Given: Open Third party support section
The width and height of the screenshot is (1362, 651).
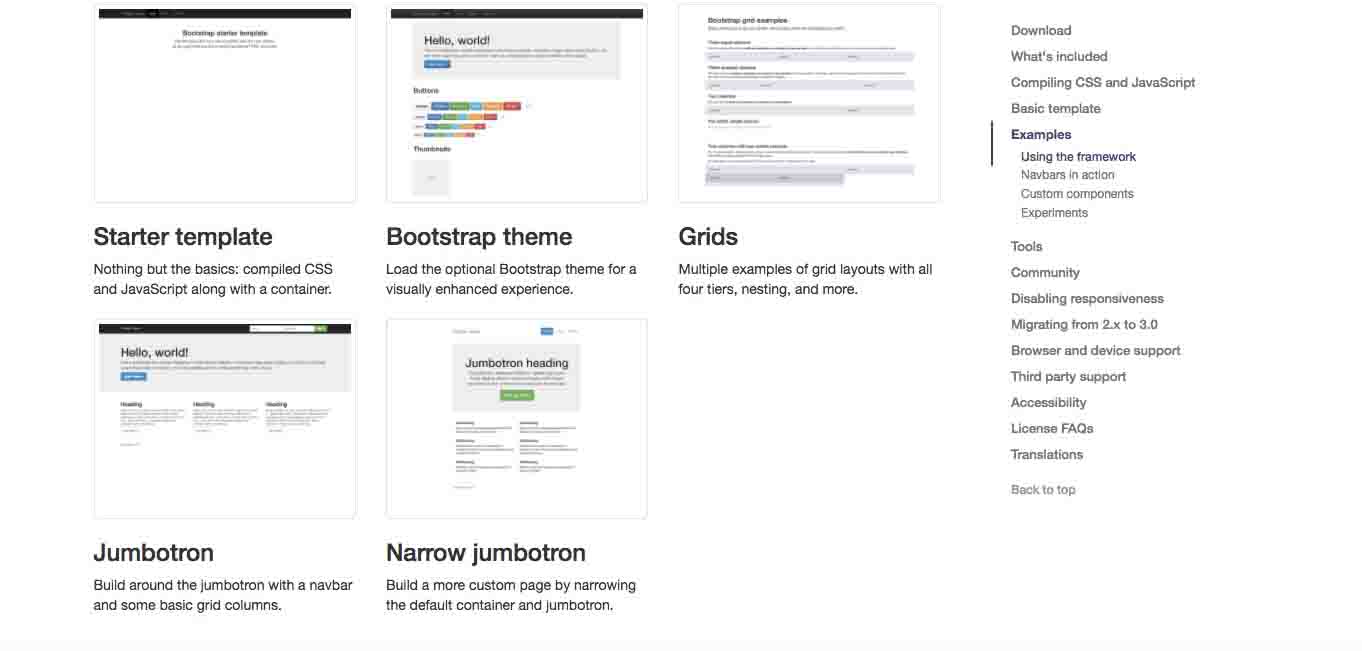Looking at the screenshot, I should pyautogui.click(x=1068, y=377).
